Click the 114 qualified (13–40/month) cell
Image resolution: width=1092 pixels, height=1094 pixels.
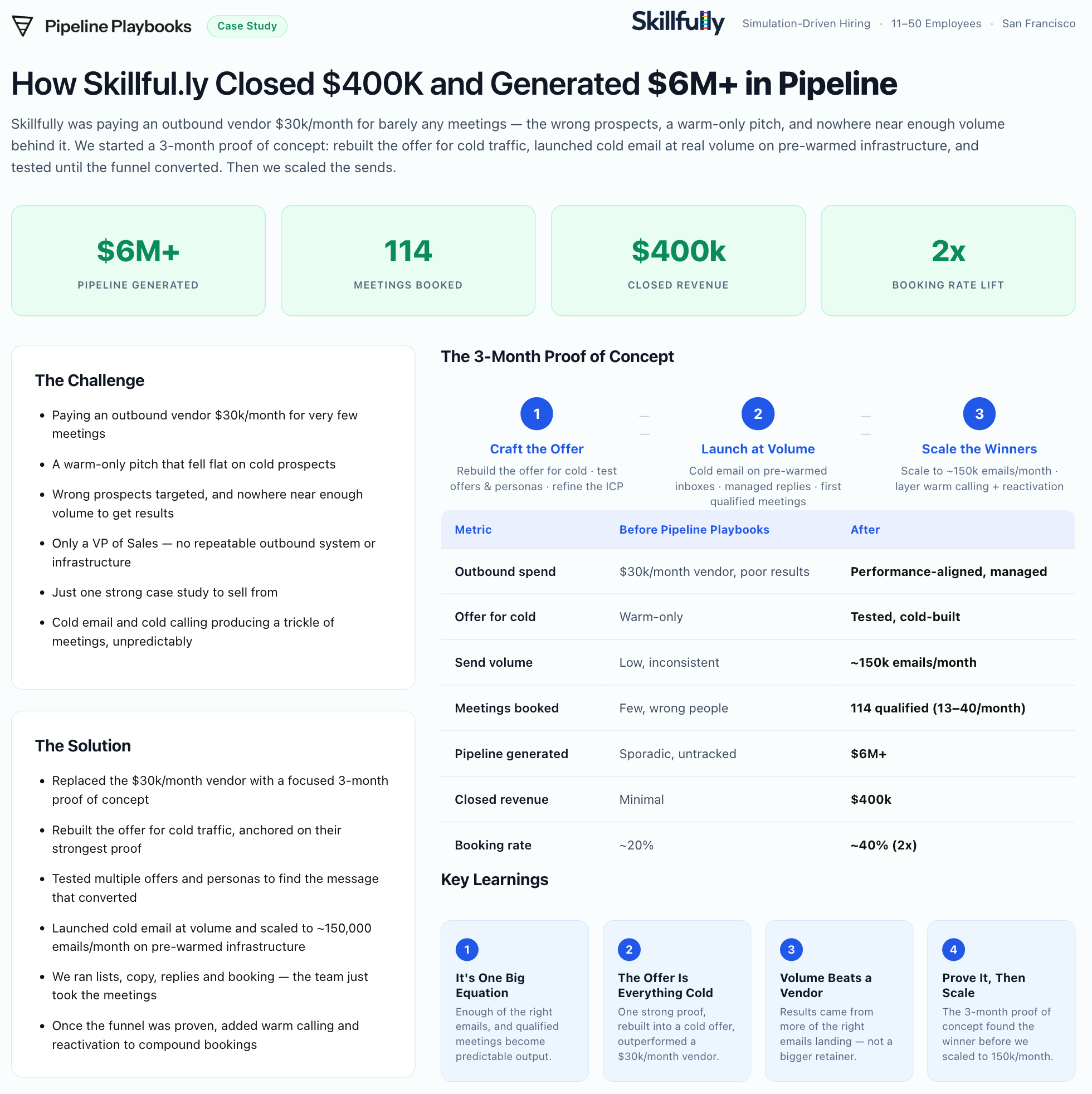tap(937, 708)
